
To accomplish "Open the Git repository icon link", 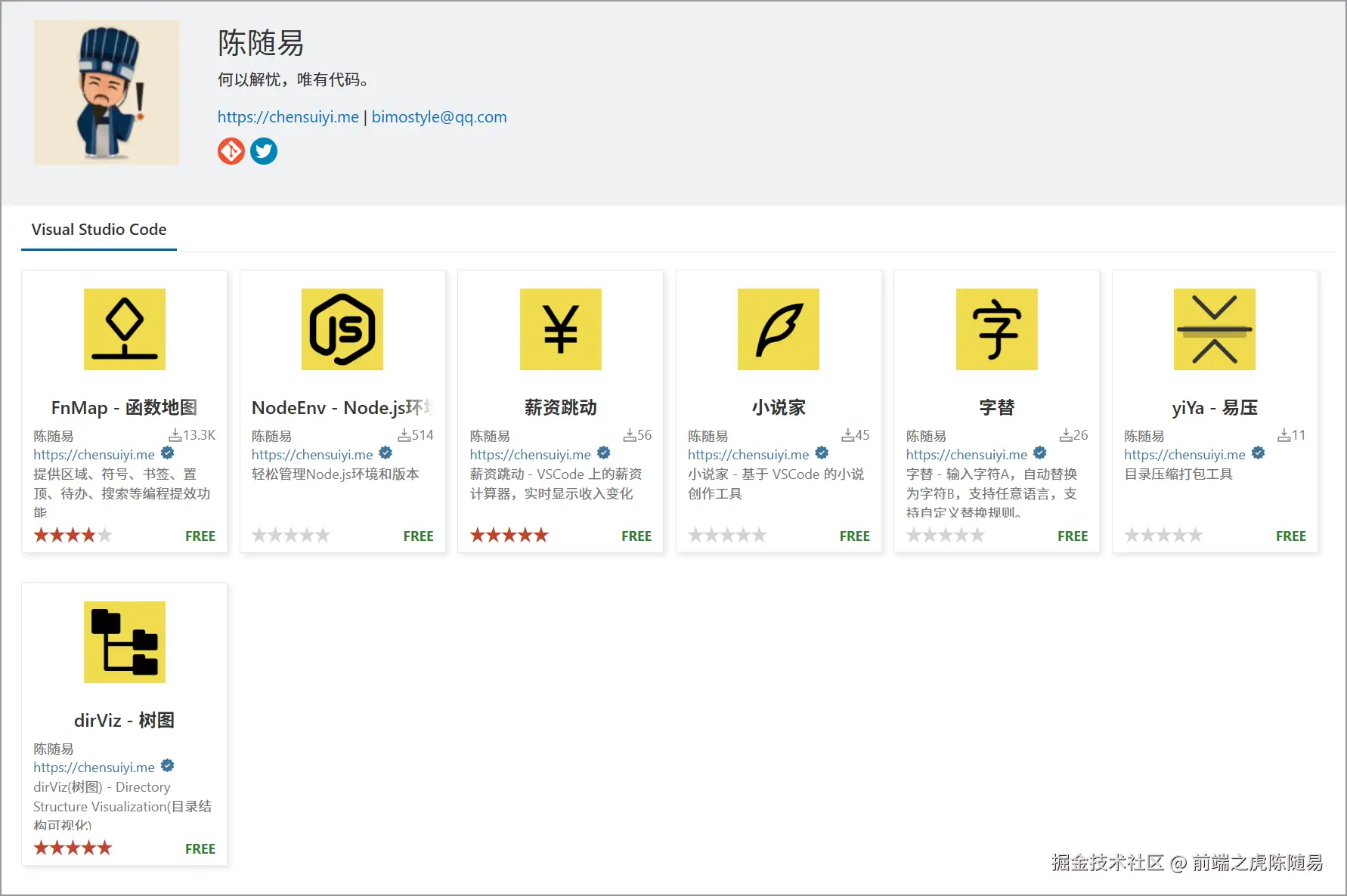I will click(231, 151).
